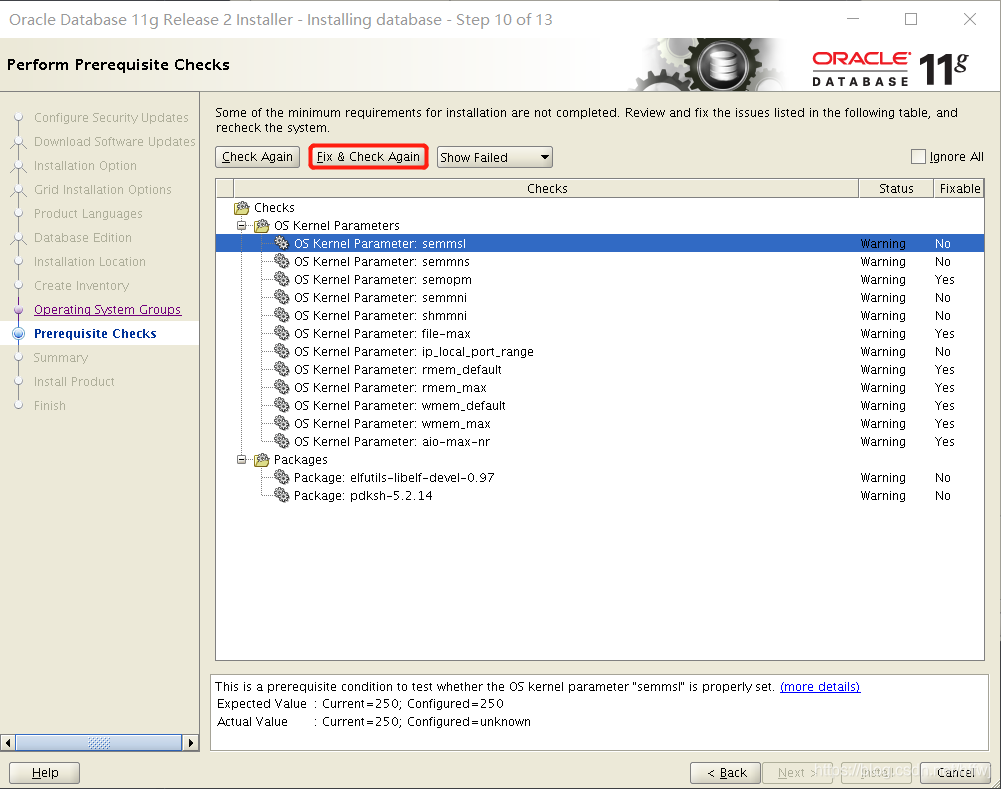Click the gear icon beside elfutils-libelf-devel package
The height and width of the screenshot is (789, 1001).
click(x=282, y=477)
